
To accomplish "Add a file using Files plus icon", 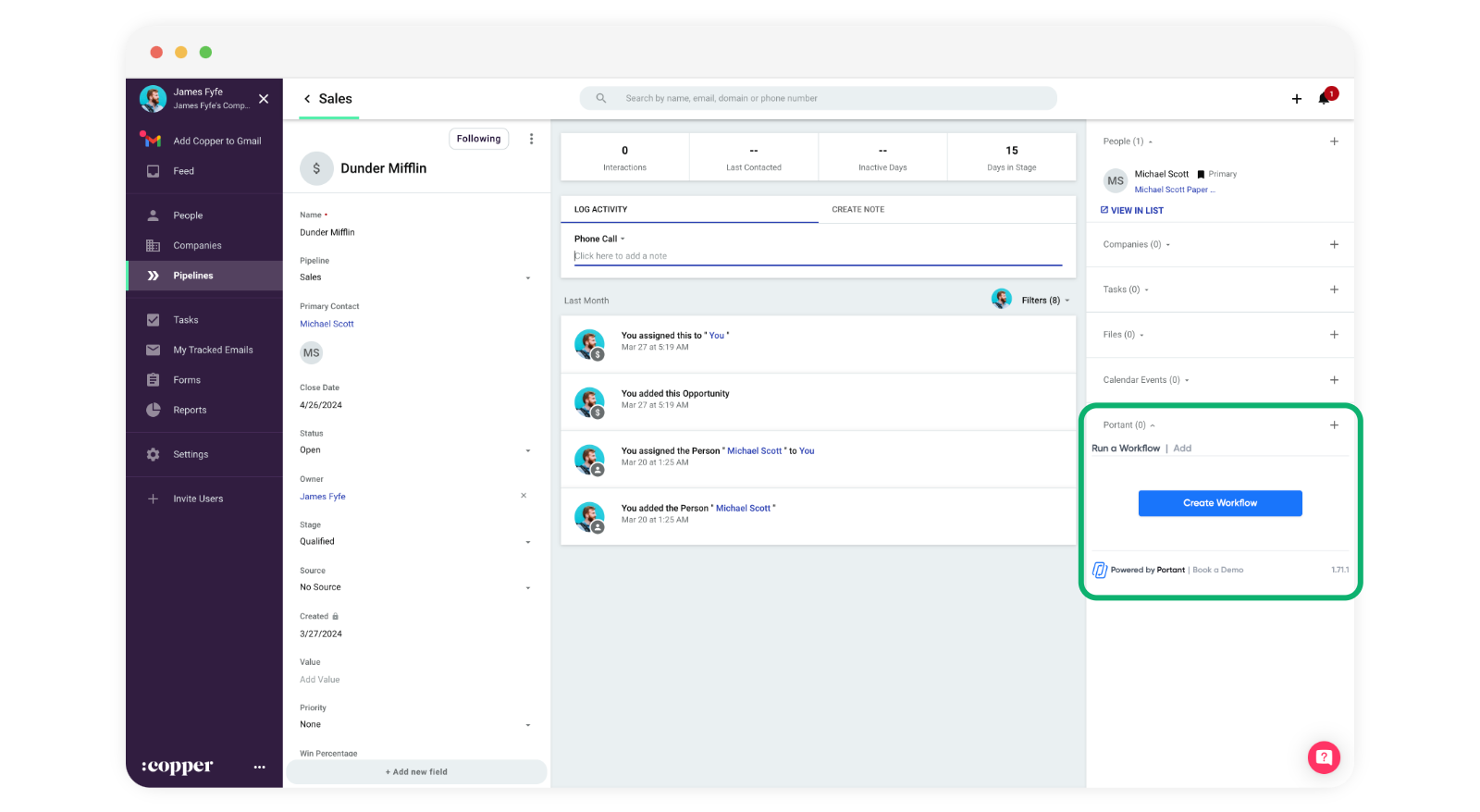I will 1334,335.
